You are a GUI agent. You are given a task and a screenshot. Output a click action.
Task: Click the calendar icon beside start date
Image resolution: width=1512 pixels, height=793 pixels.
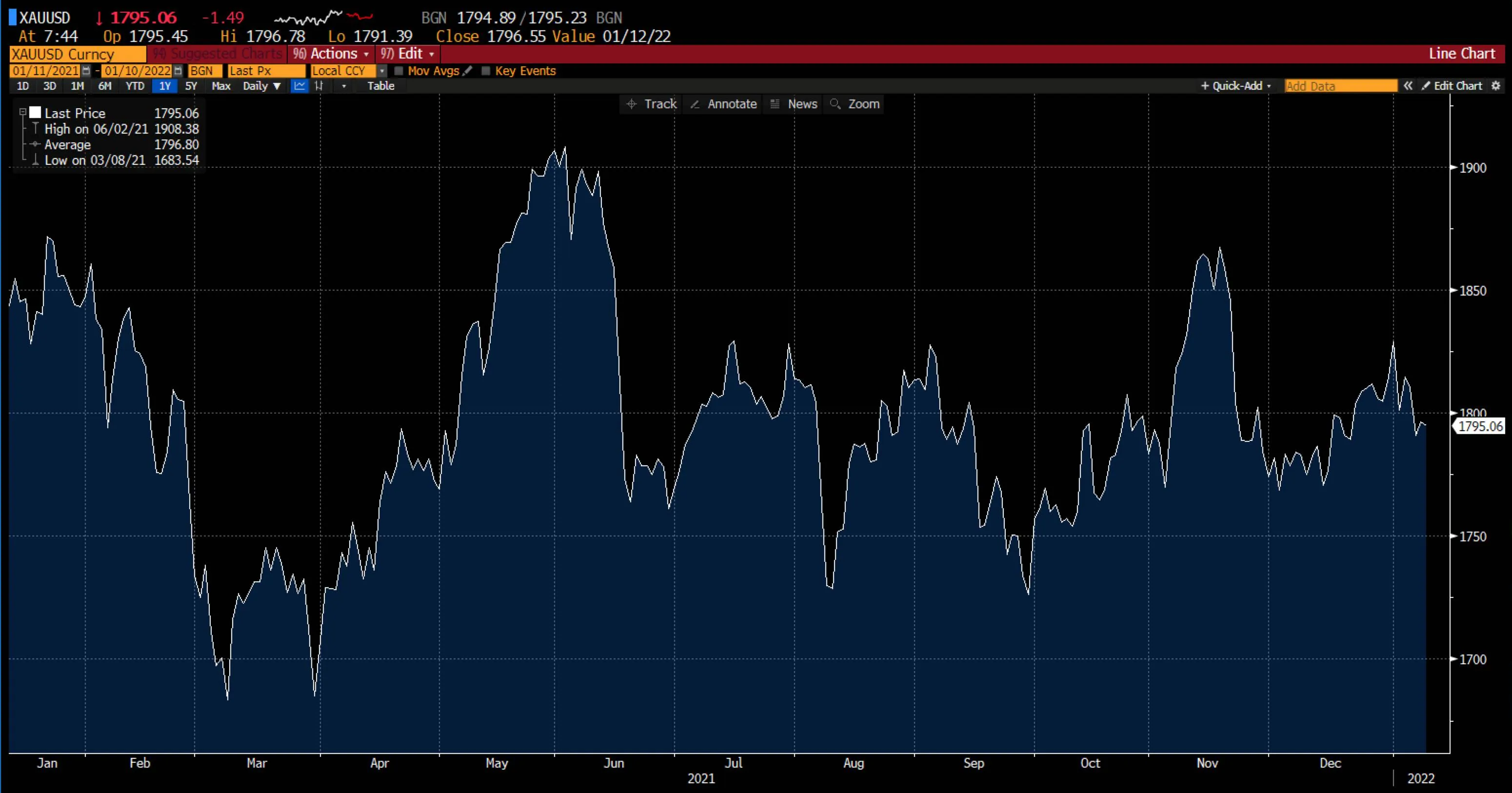coord(86,71)
